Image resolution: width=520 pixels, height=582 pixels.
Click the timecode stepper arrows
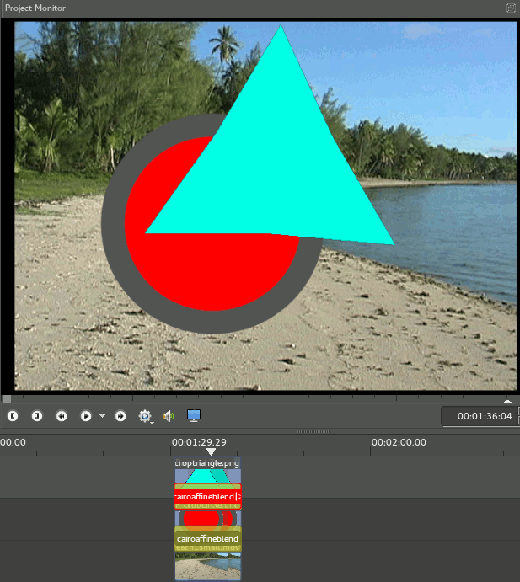pos(519,416)
